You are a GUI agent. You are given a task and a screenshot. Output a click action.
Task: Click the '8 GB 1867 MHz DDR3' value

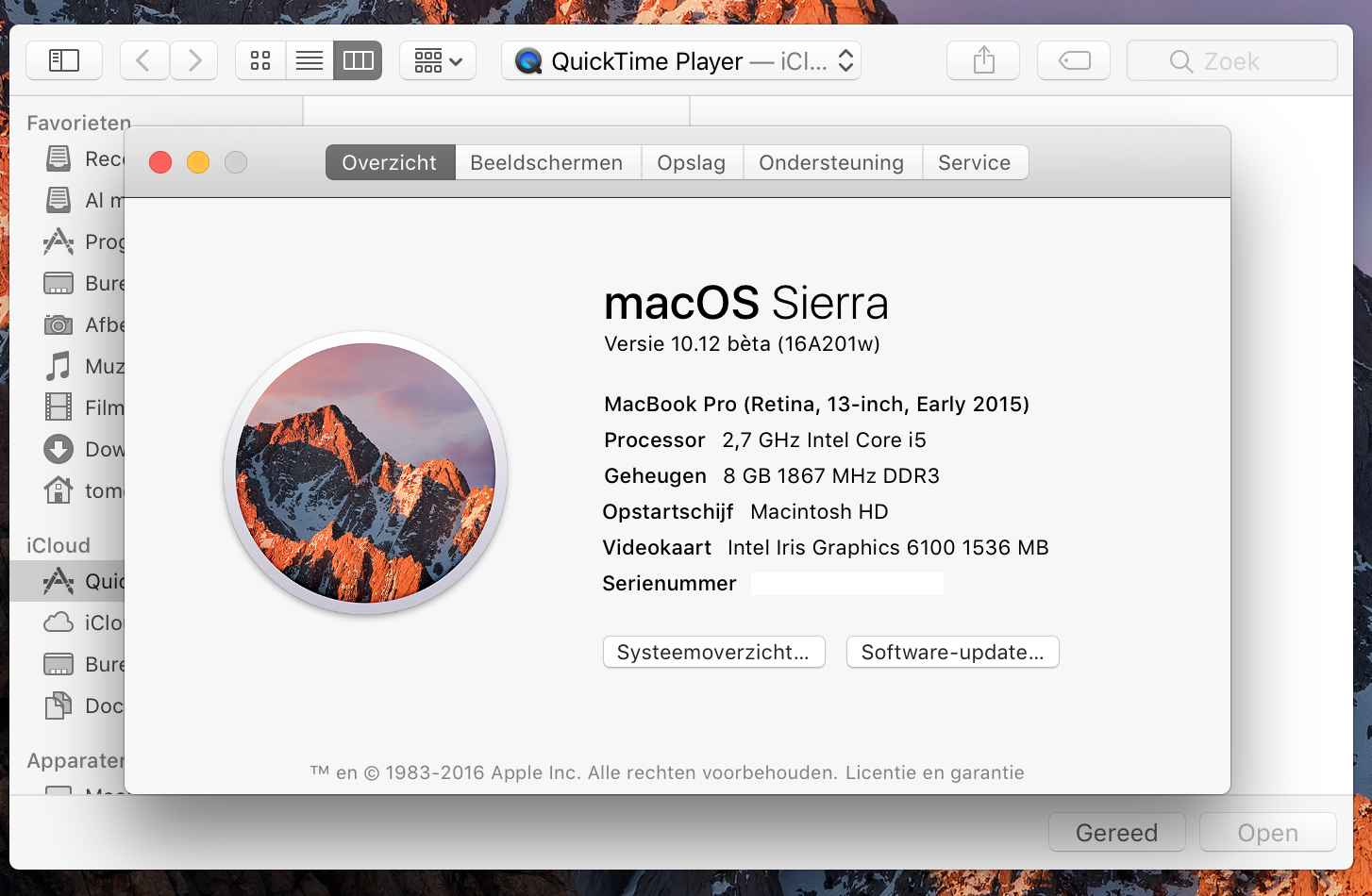(831, 476)
